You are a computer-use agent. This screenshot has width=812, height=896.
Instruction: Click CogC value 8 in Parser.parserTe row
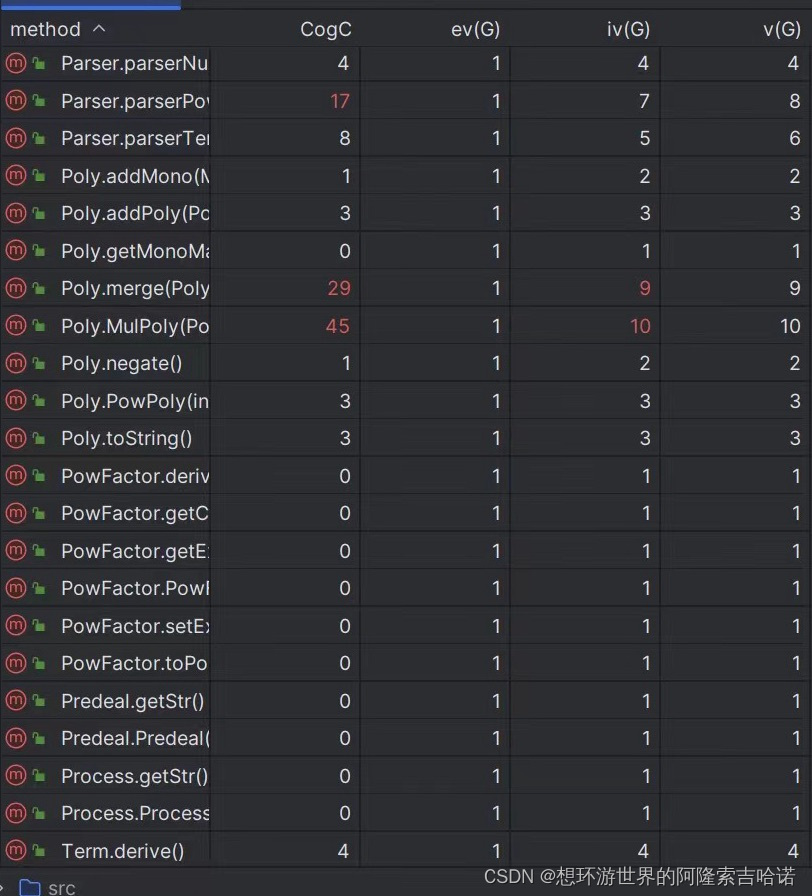345,138
